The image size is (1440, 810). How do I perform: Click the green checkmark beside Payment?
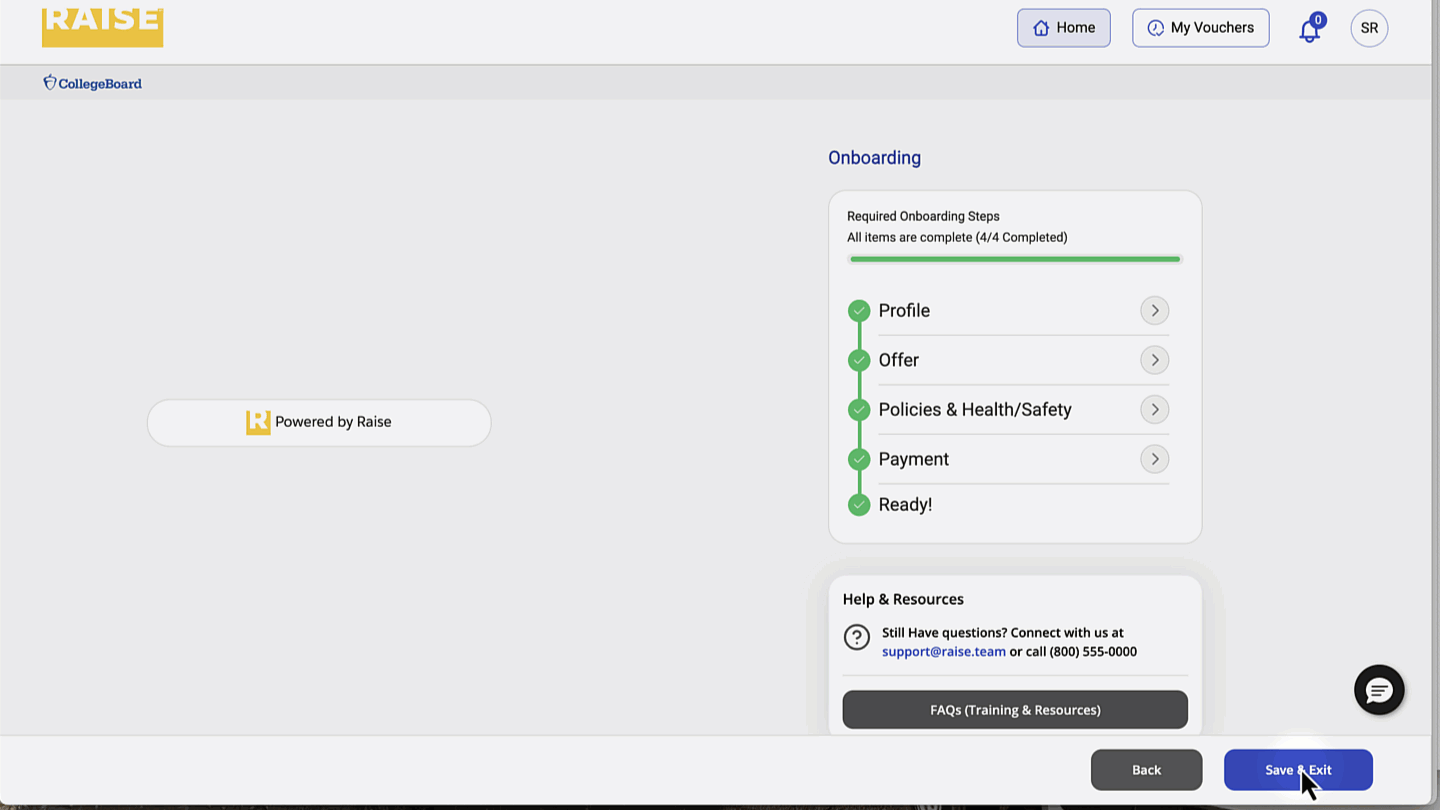click(x=859, y=459)
